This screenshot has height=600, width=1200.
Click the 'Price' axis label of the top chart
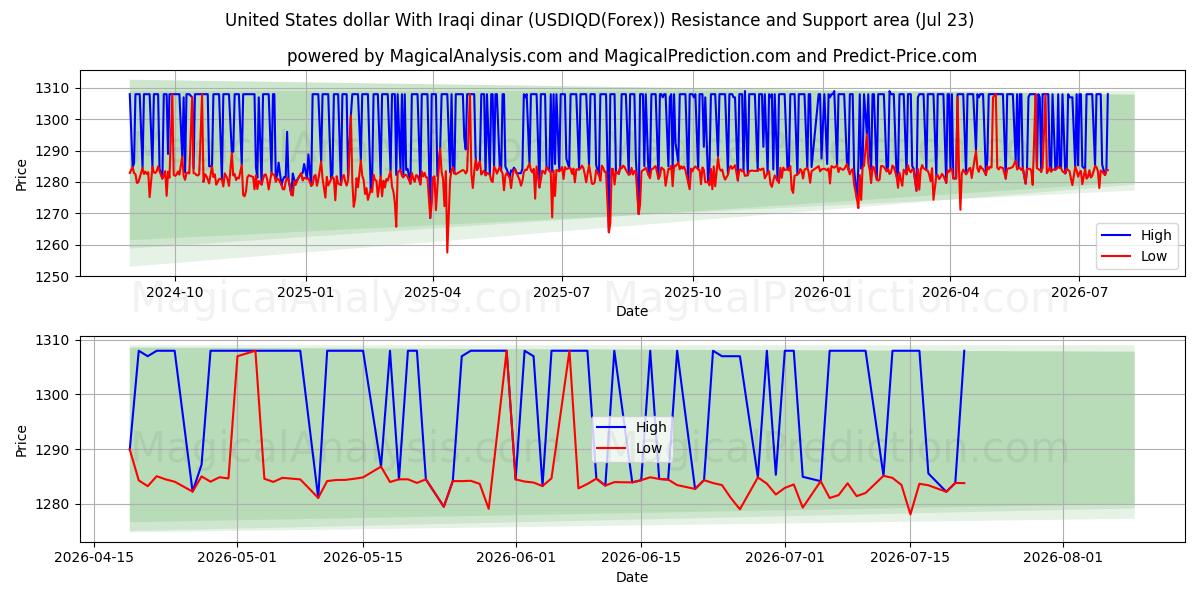pyautogui.click(x=22, y=174)
